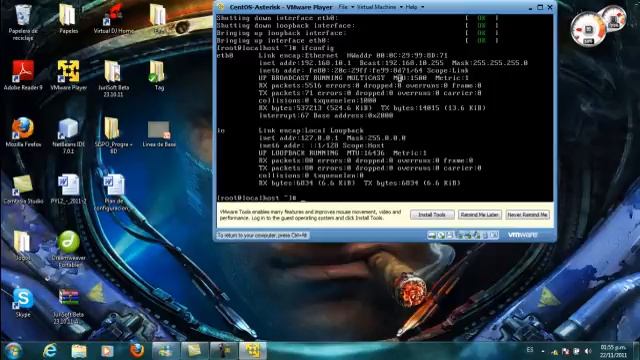Click the inet addr:192.168.10.1 text
This screenshot has width=640, height=360.
click(x=304, y=63)
